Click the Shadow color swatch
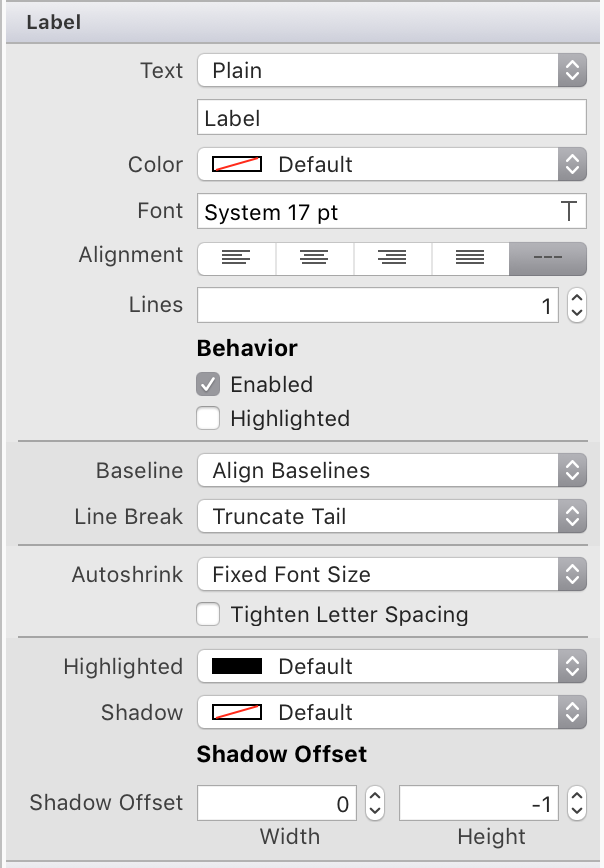The width and height of the screenshot is (604, 868). click(x=238, y=712)
